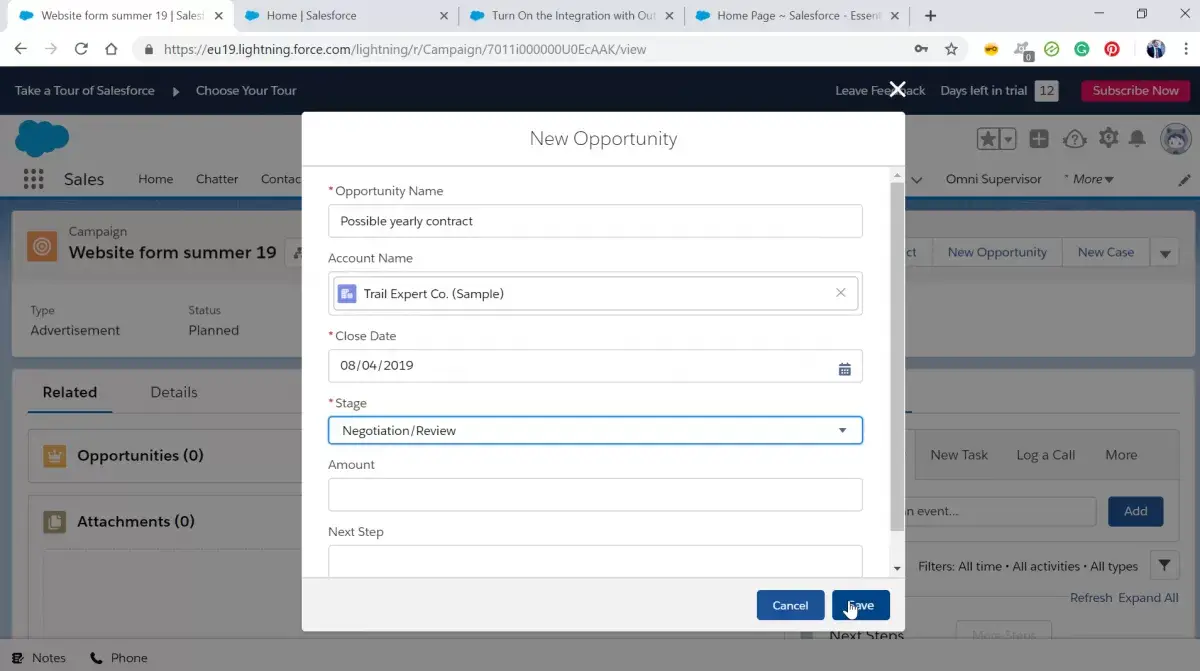Click the Close Date field
This screenshot has width=1200, height=671.
595,366
